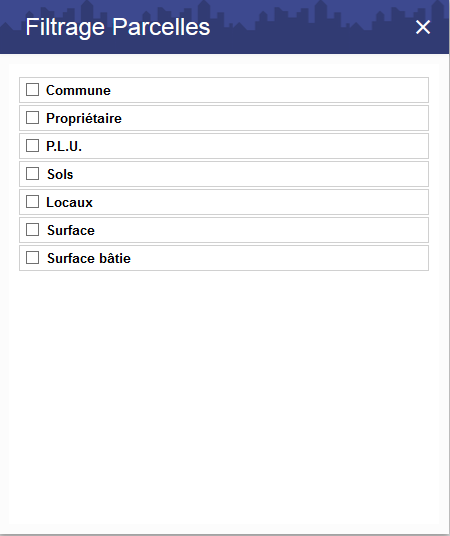Screen dimensions: 450x536
Task: Tick the Propriétaire checkbox
Action: pos(32,118)
